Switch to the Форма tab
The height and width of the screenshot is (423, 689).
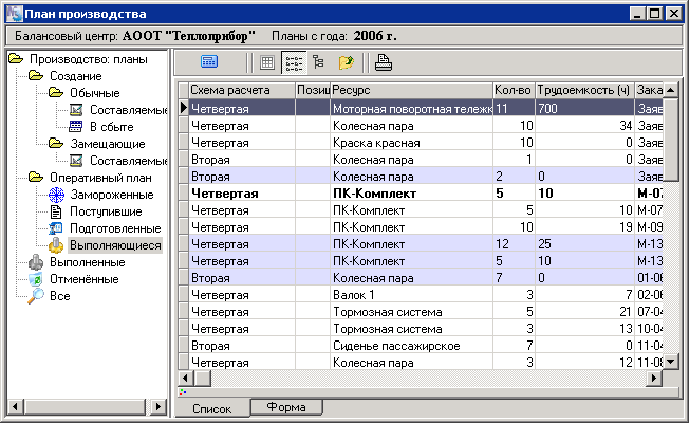tap(286, 408)
